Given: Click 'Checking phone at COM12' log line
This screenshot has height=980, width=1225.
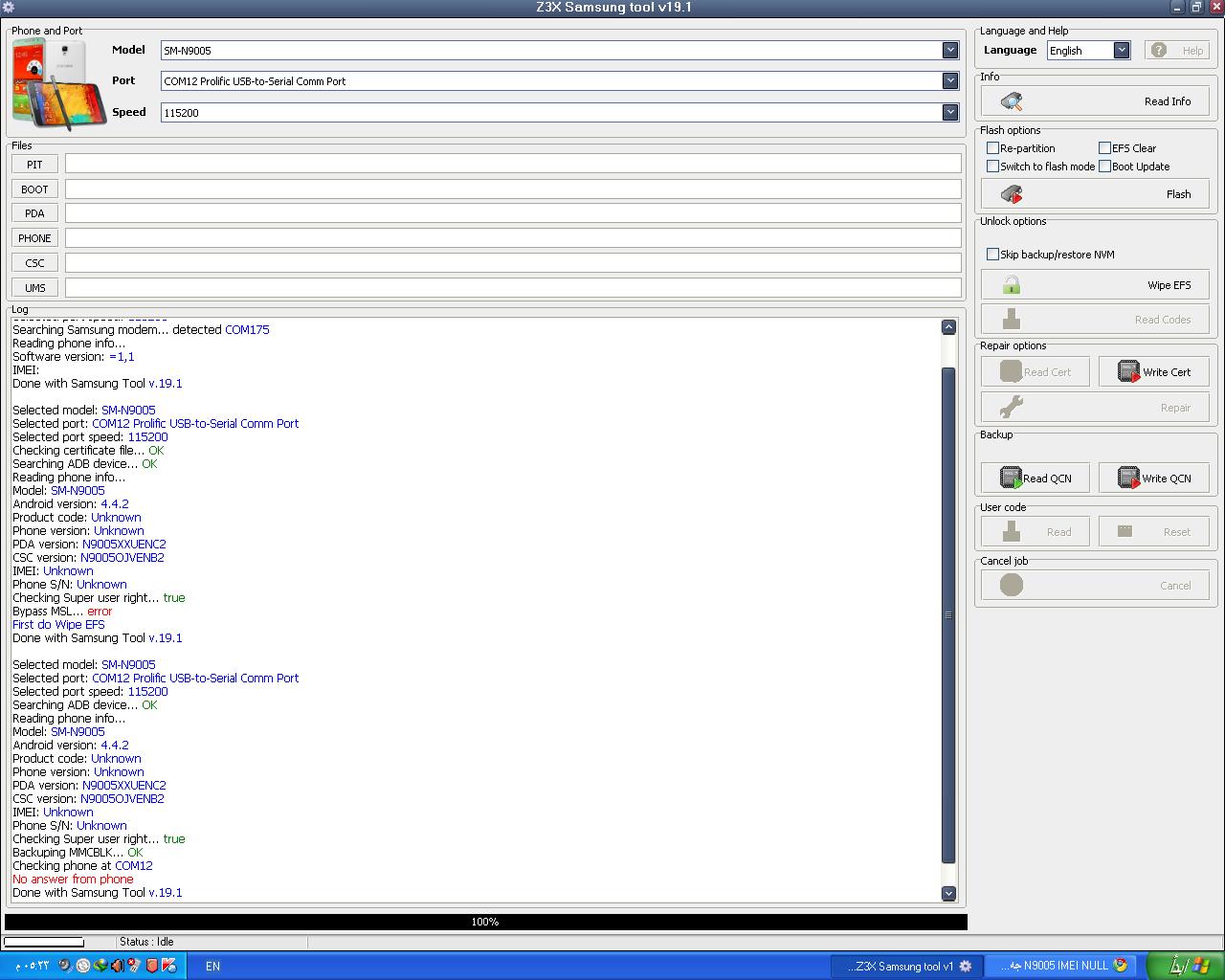Looking at the screenshot, I should click(x=82, y=865).
